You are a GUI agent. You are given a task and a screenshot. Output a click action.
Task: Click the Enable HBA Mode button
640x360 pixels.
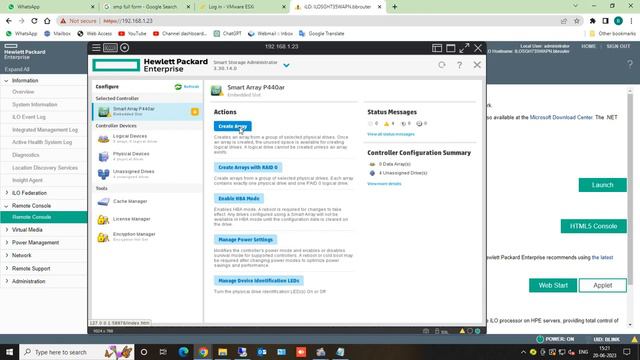(x=239, y=198)
